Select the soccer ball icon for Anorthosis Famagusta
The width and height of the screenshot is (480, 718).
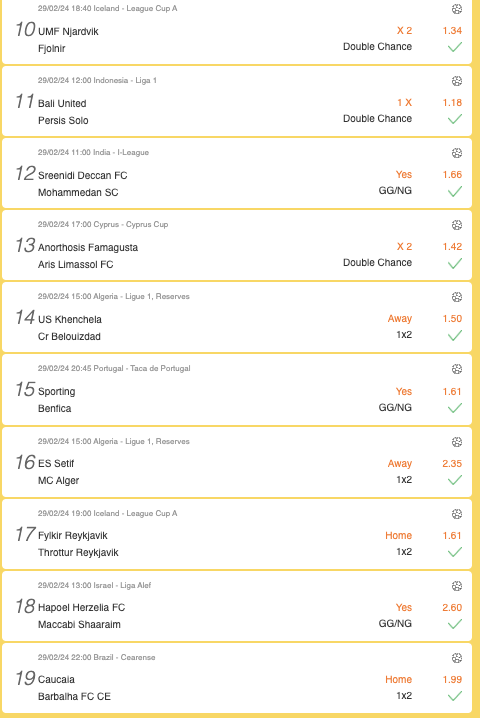(x=457, y=225)
